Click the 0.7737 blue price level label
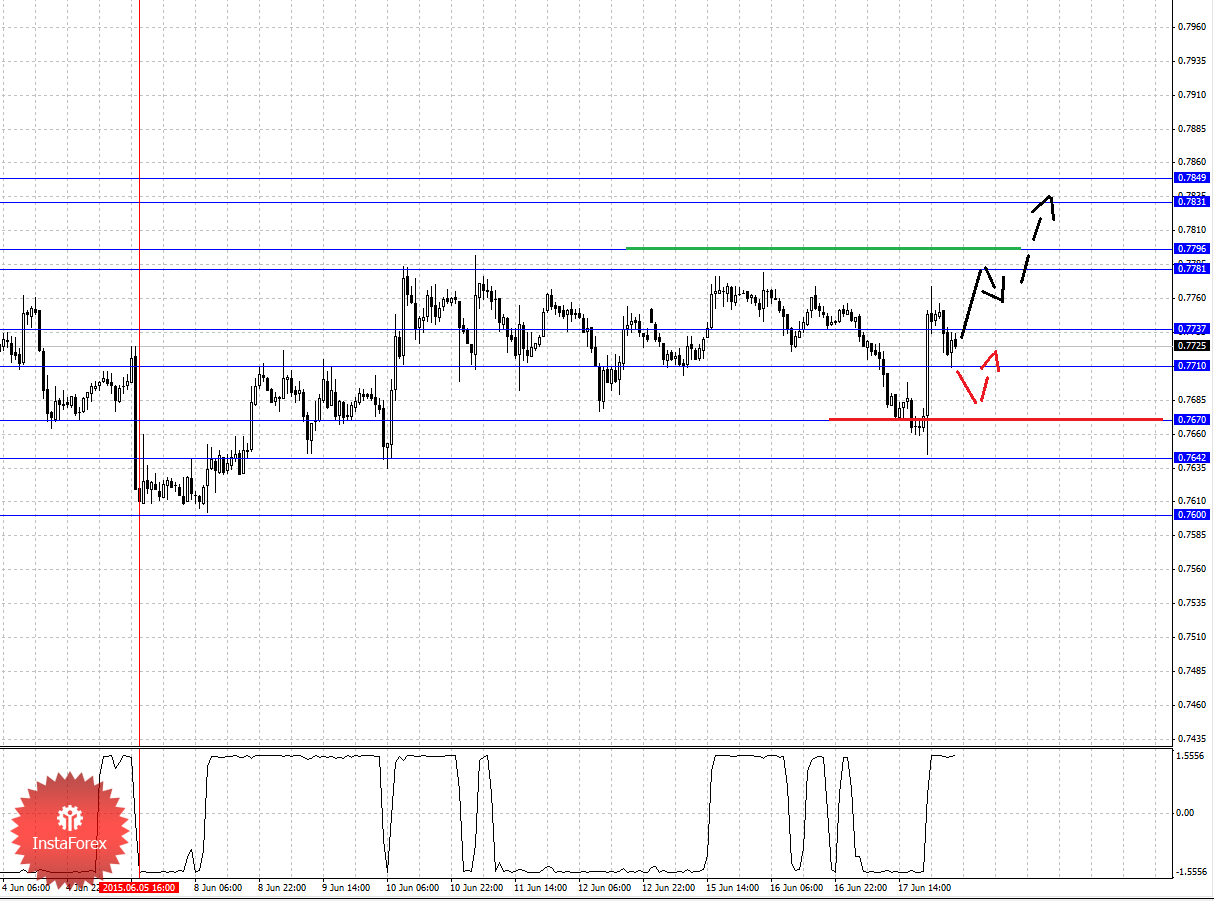The width and height of the screenshot is (1214, 901). 1192,328
